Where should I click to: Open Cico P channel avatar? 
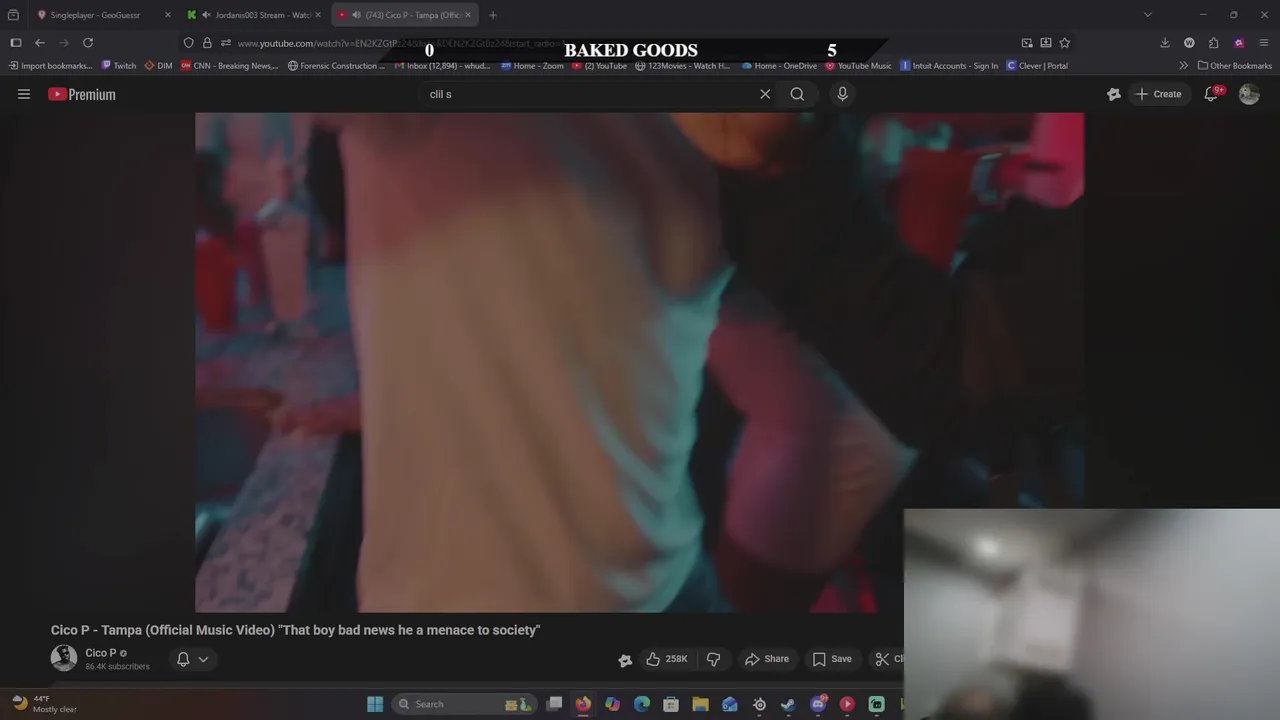tap(64, 658)
